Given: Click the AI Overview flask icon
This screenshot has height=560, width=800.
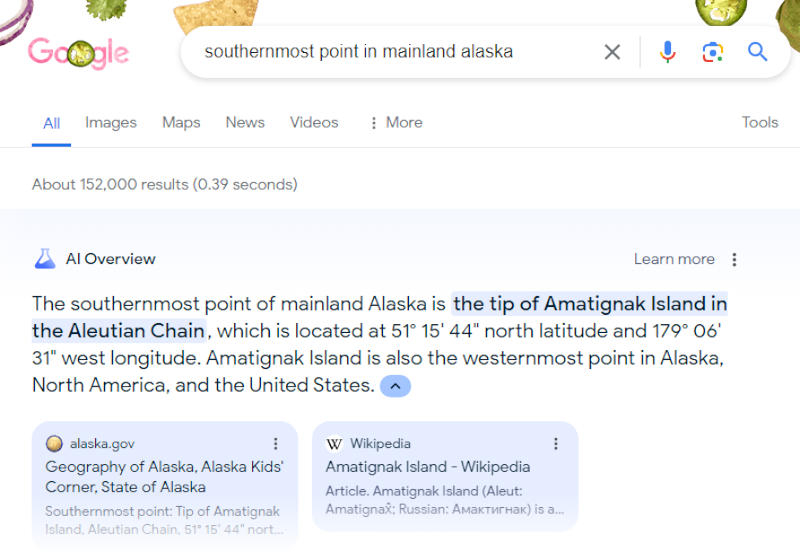Looking at the screenshot, I should (44, 259).
